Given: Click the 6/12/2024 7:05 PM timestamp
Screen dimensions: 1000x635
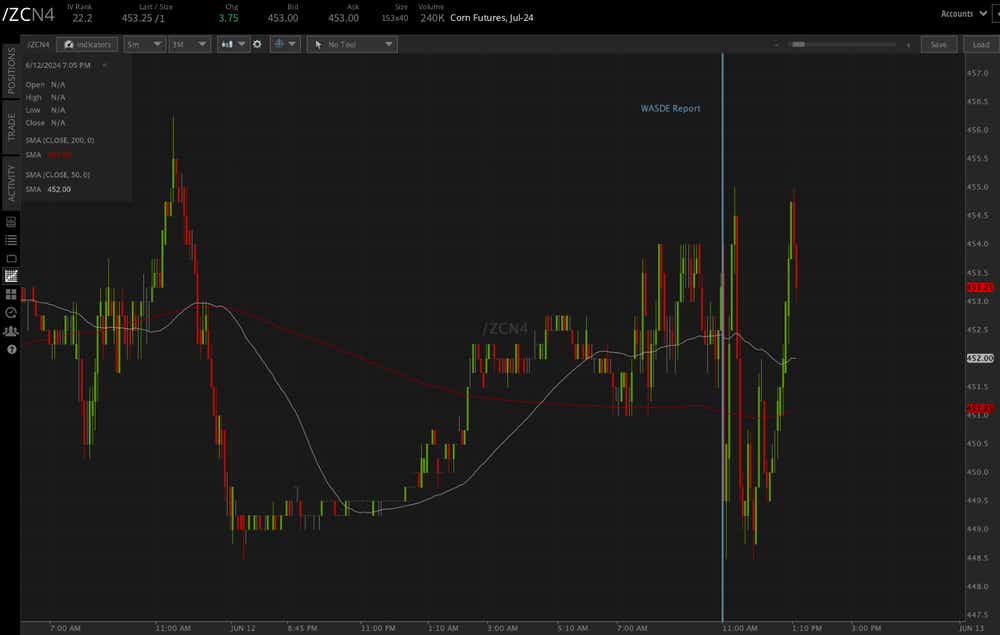Looking at the screenshot, I should tap(58, 65).
